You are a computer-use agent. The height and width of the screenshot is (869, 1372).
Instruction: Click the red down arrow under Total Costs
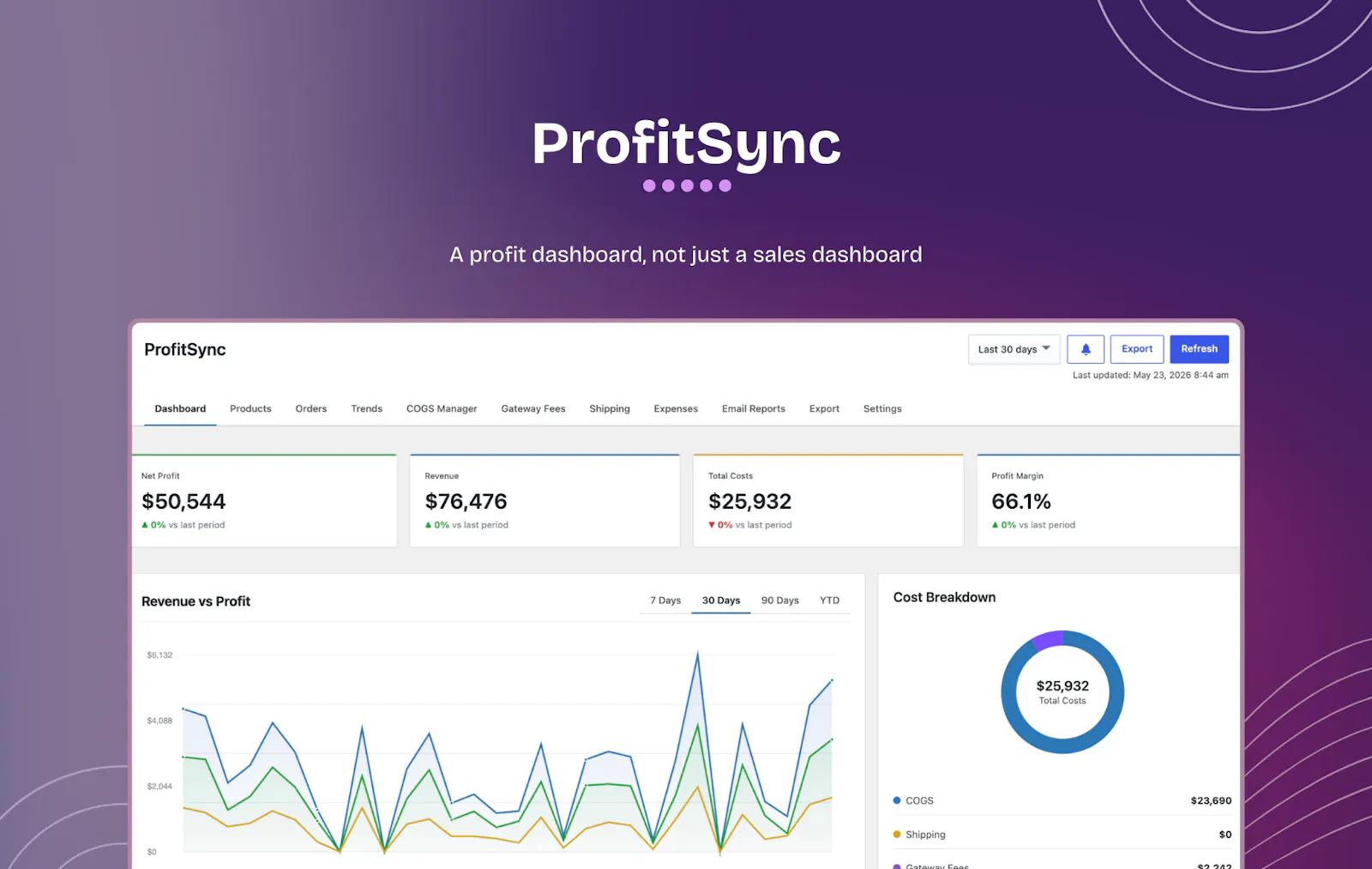[x=712, y=525]
